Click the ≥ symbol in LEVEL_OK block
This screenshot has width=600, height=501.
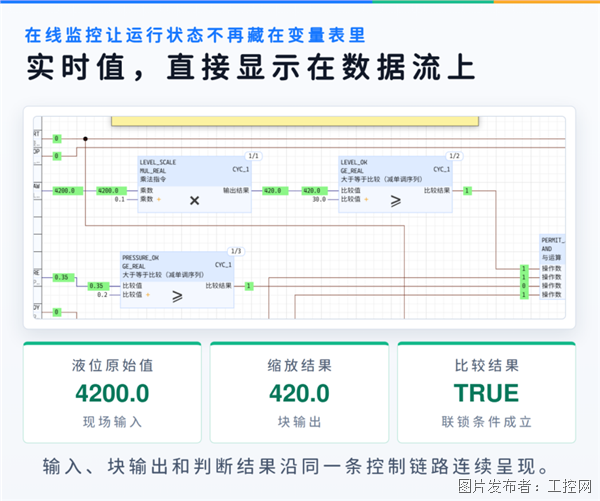pyautogui.click(x=396, y=201)
